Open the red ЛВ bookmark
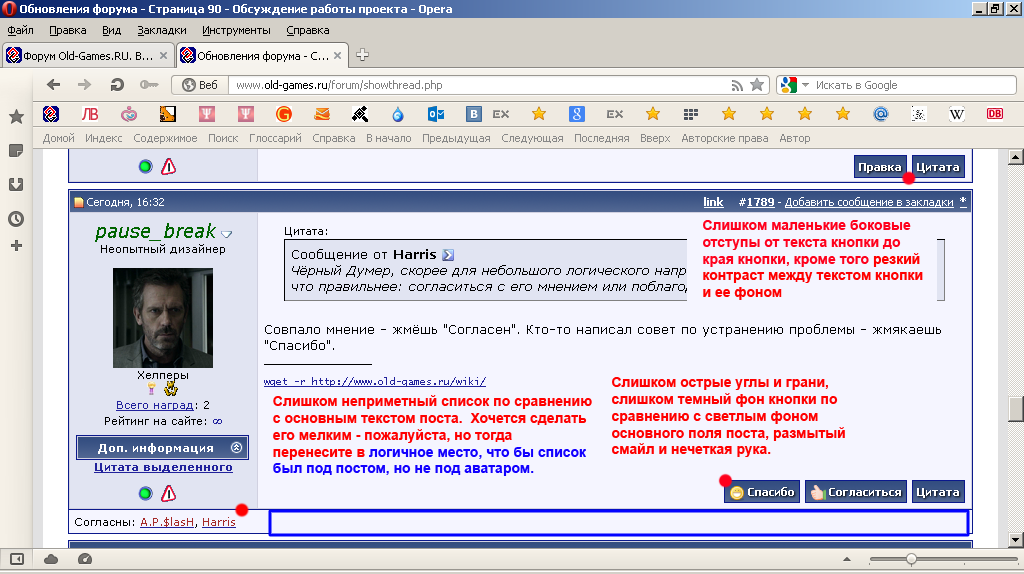Screen dimensions: 1024x574 pos(90,114)
